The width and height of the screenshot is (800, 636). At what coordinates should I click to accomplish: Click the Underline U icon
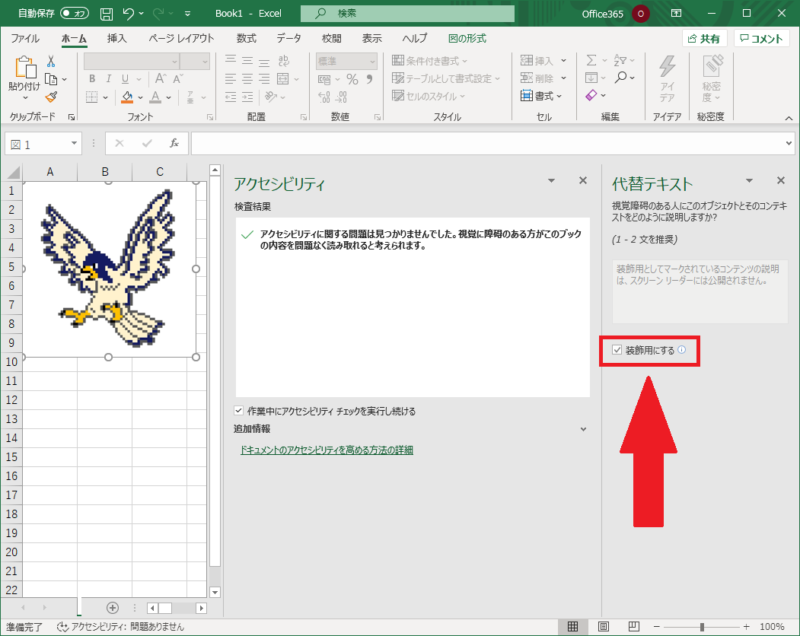point(125,79)
